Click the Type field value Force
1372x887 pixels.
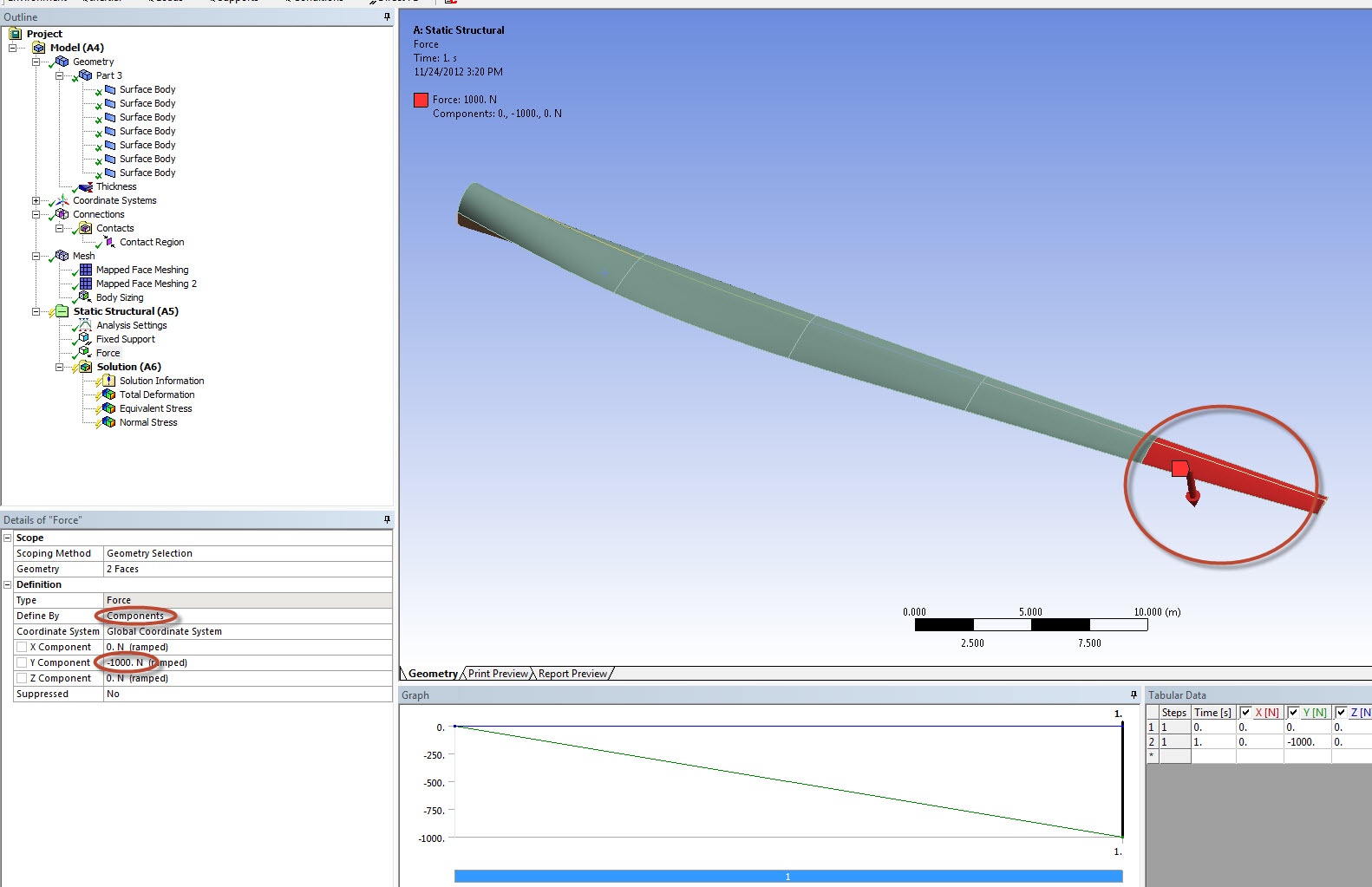click(248, 600)
